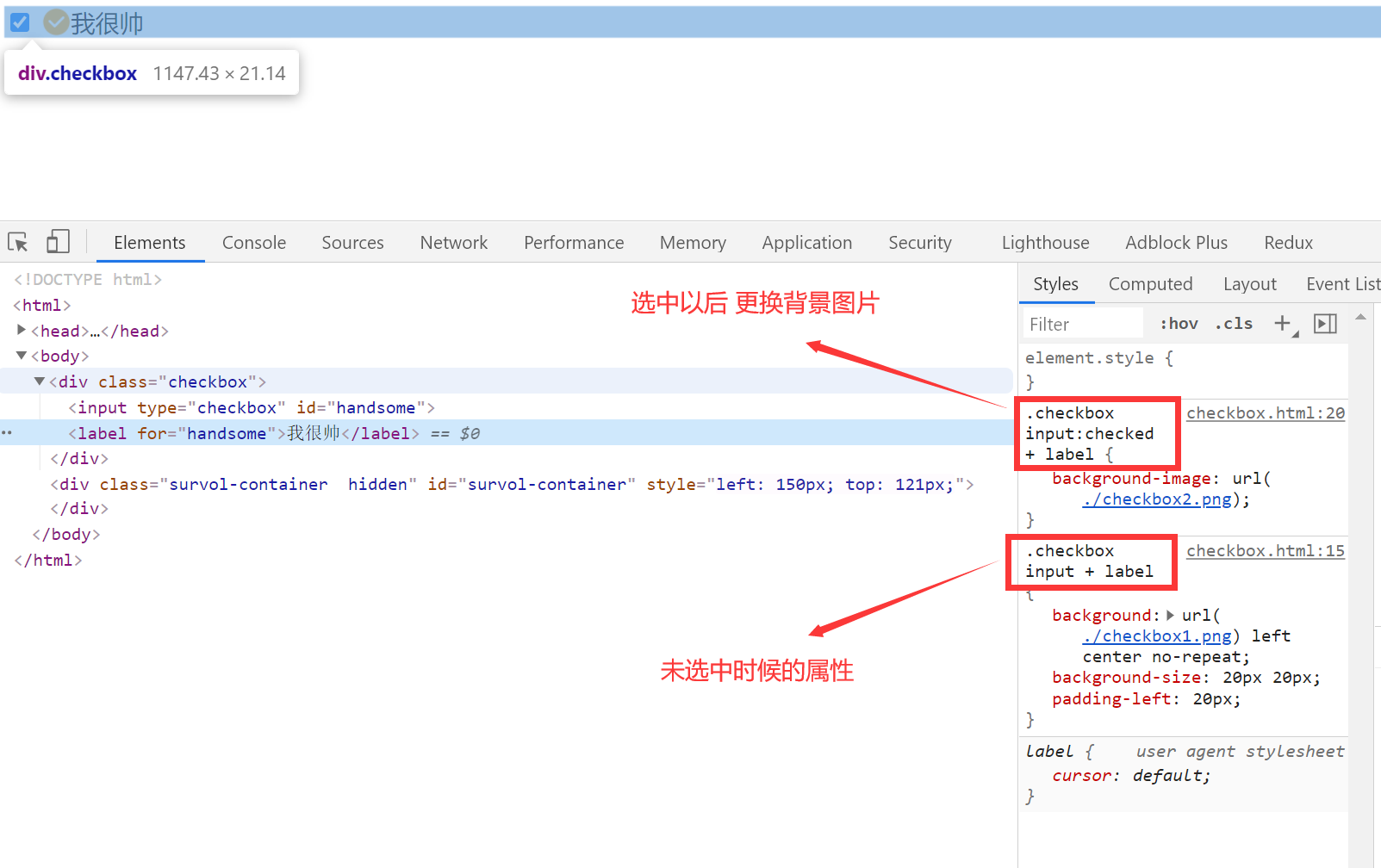Open the checkbox1.png image link

coord(1157,636)
